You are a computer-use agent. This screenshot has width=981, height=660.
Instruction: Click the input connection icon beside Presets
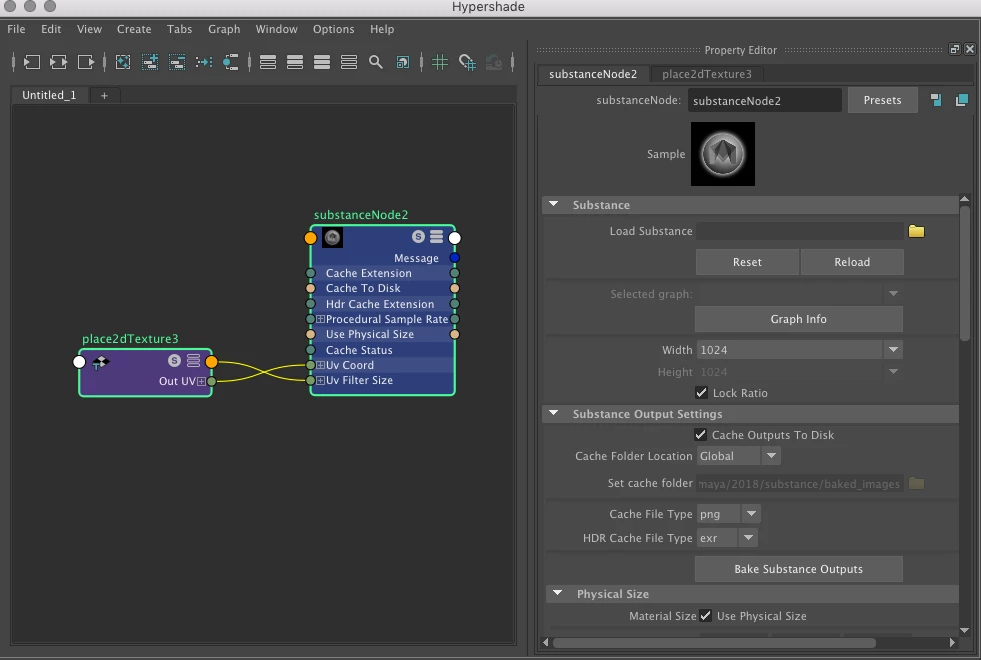coord(936,100)
